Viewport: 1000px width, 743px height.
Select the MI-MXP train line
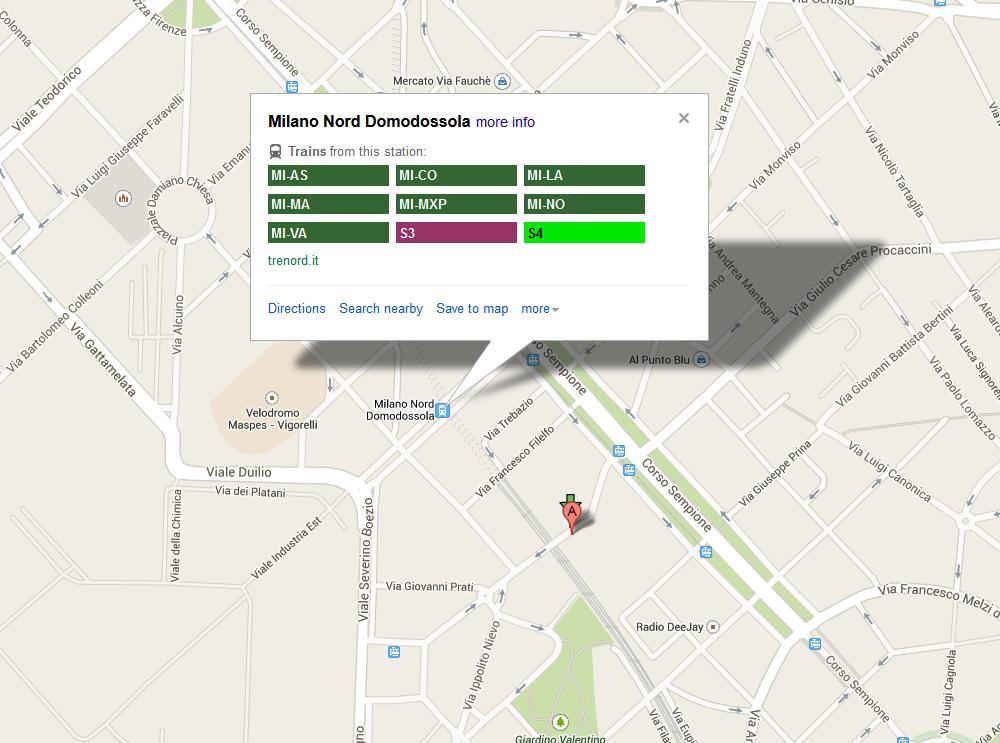click(456, 204)
